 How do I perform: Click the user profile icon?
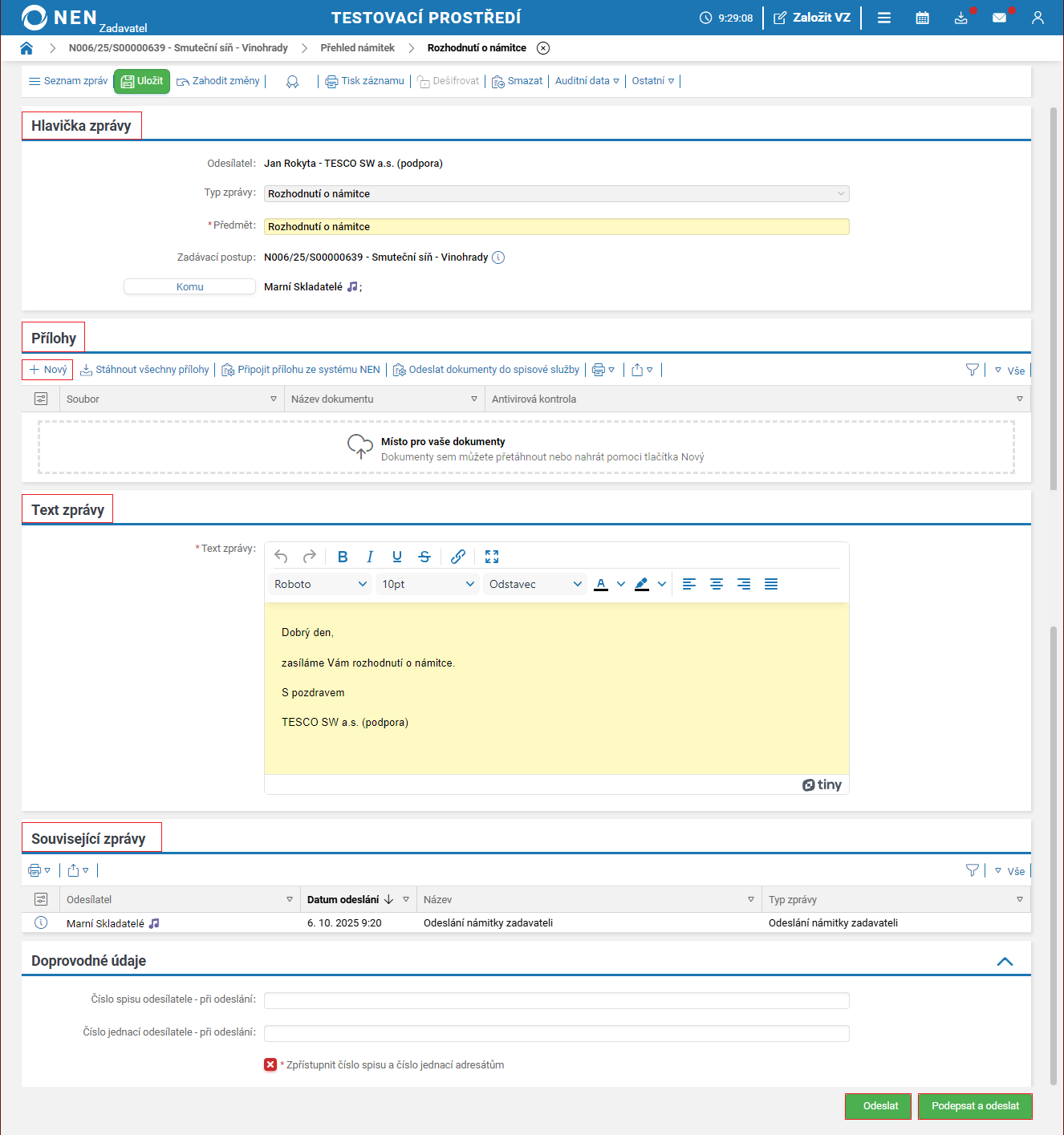tap(1038, 18)
